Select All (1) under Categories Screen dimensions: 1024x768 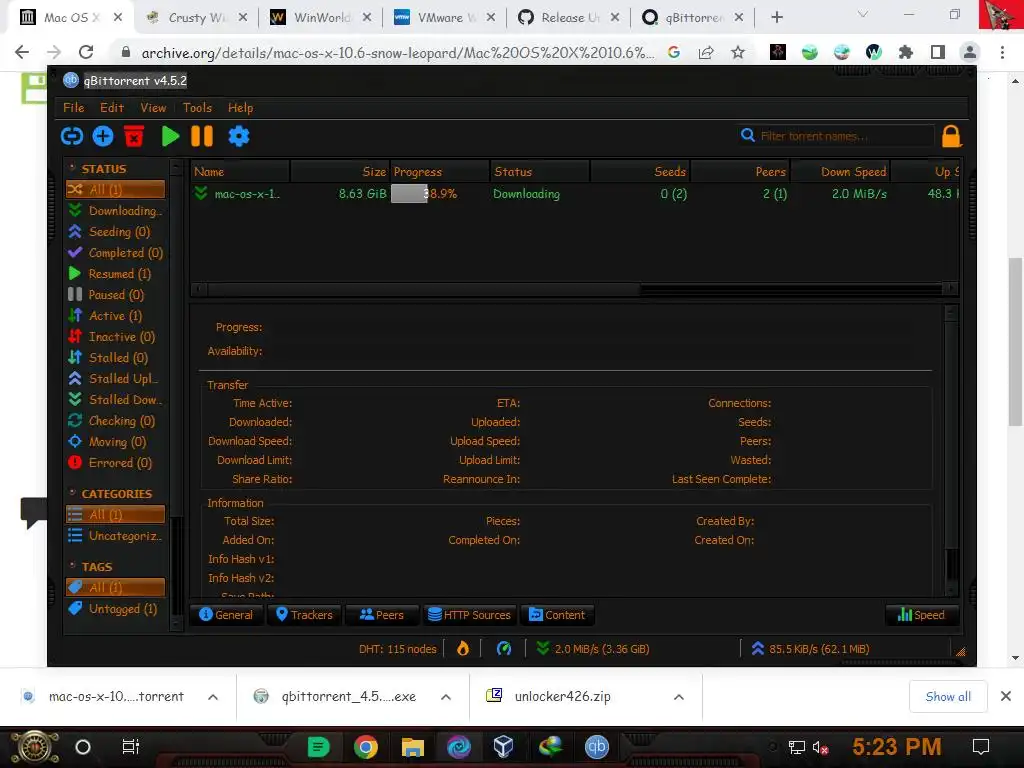click(116, 515)
